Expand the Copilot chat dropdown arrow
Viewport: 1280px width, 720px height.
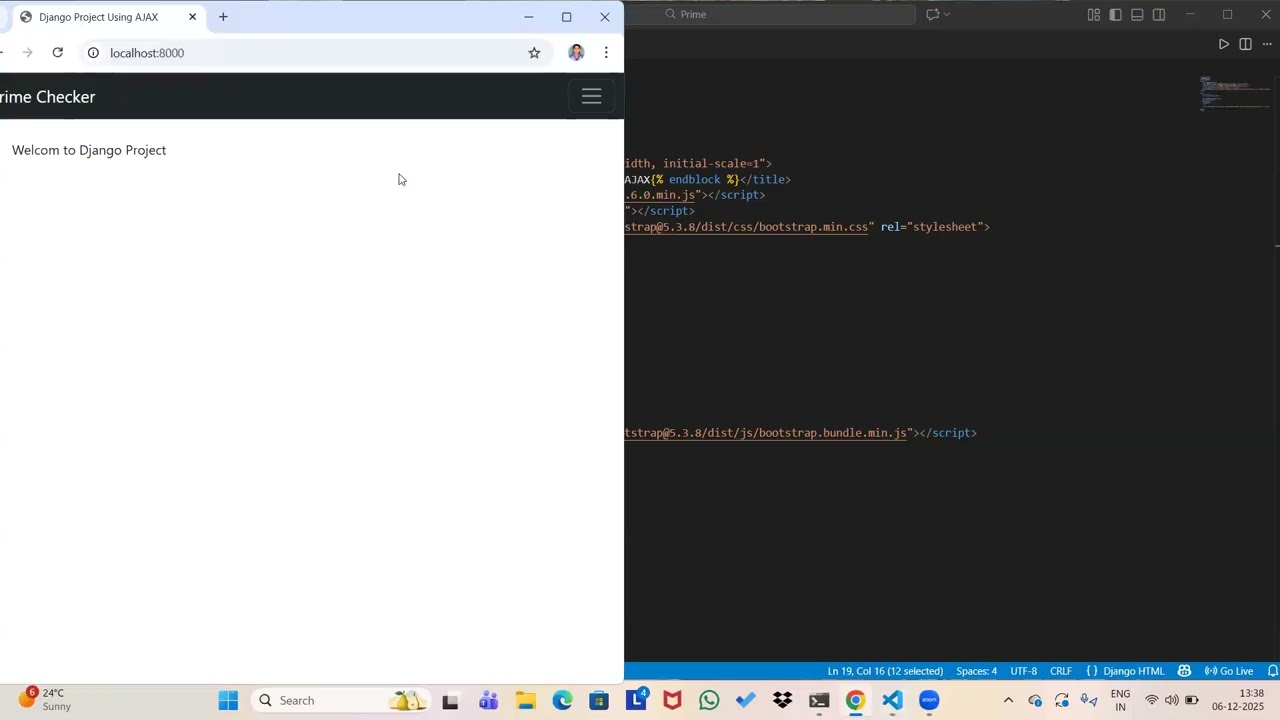coord(947,14)
